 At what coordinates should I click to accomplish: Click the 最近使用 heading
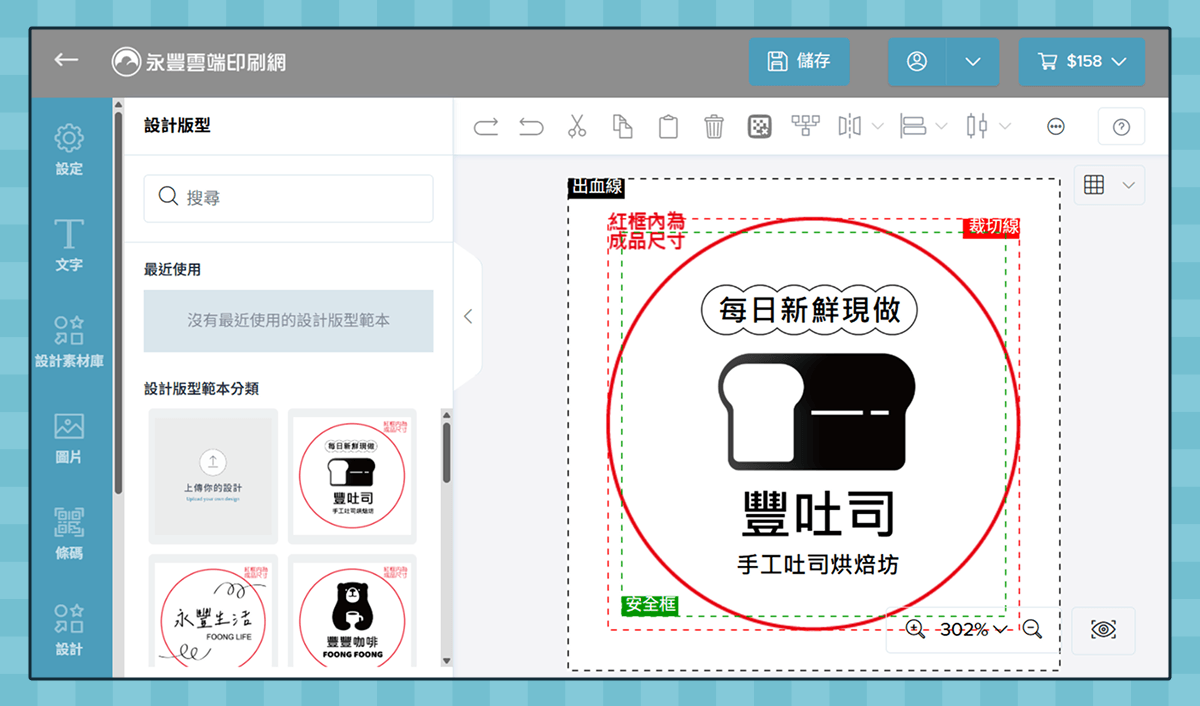tap(172, 269)
